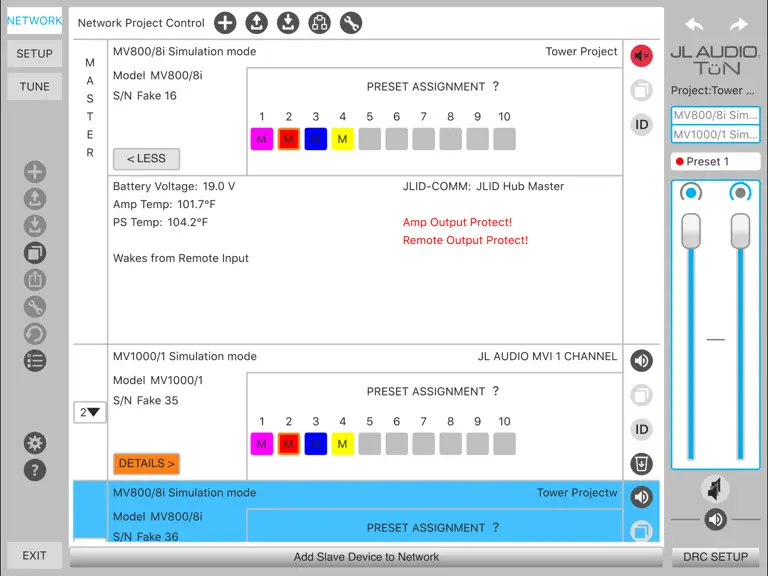Click the sidebar plus add icon

tap(35, 172)
